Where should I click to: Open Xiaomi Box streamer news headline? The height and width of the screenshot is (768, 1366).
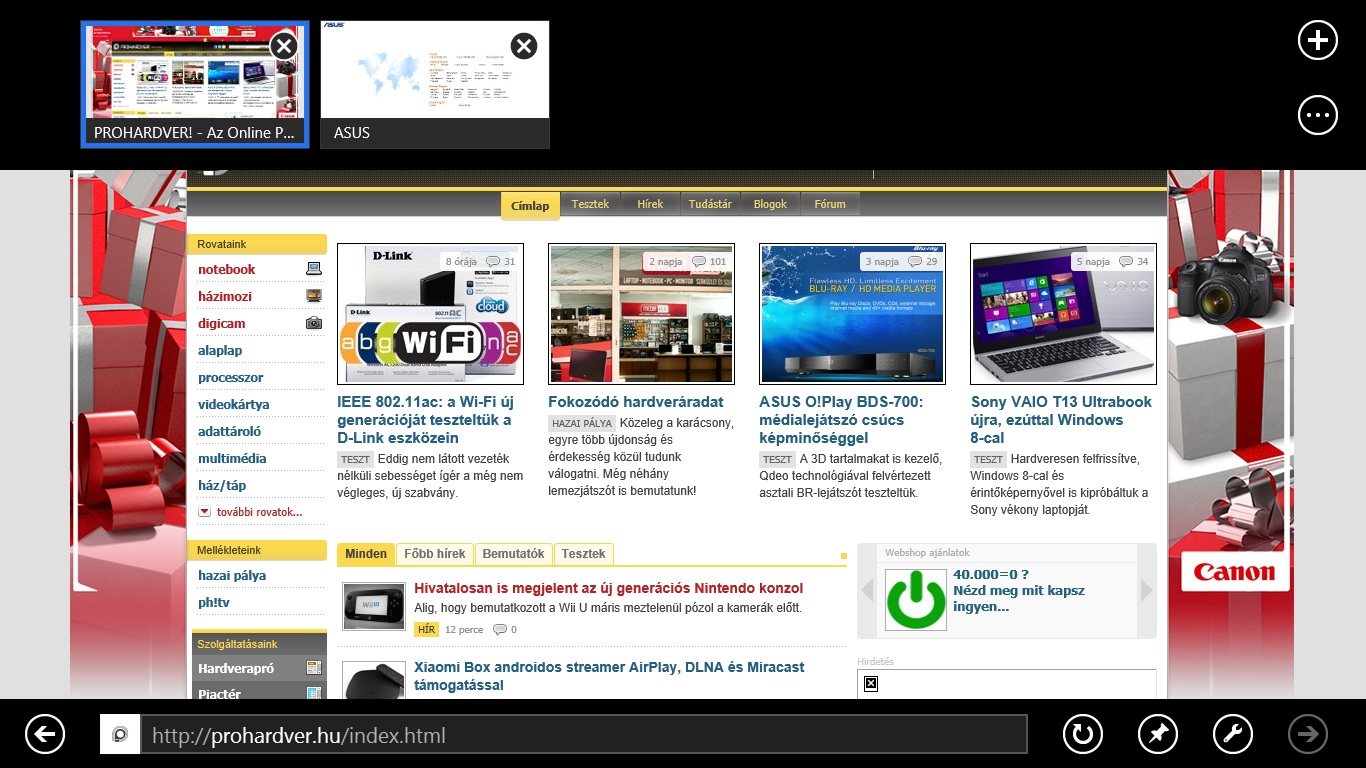pyautogui.click(x=609, y=676)
